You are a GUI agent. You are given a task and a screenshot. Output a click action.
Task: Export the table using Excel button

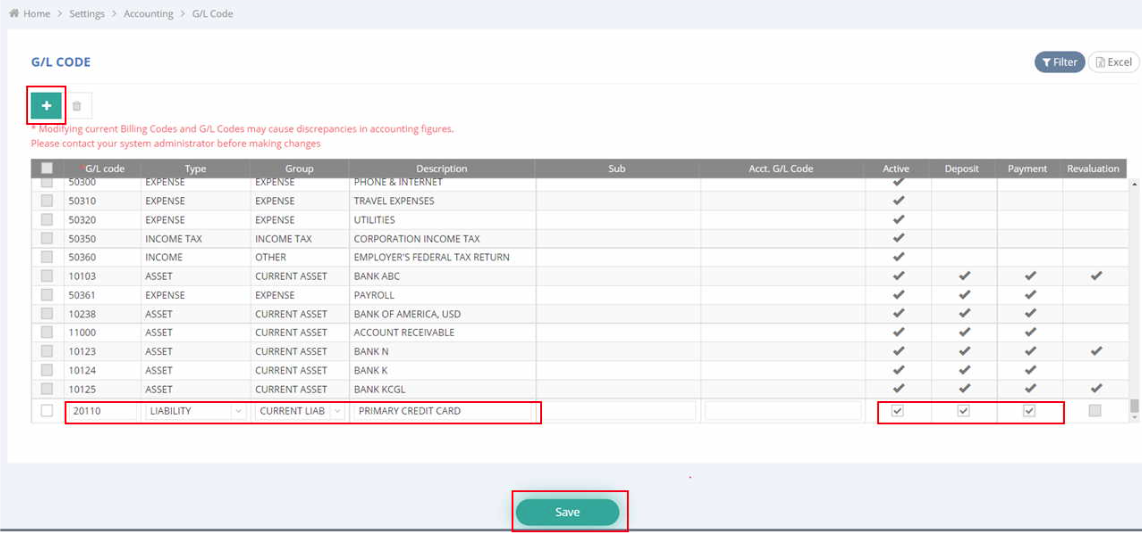1113,62
